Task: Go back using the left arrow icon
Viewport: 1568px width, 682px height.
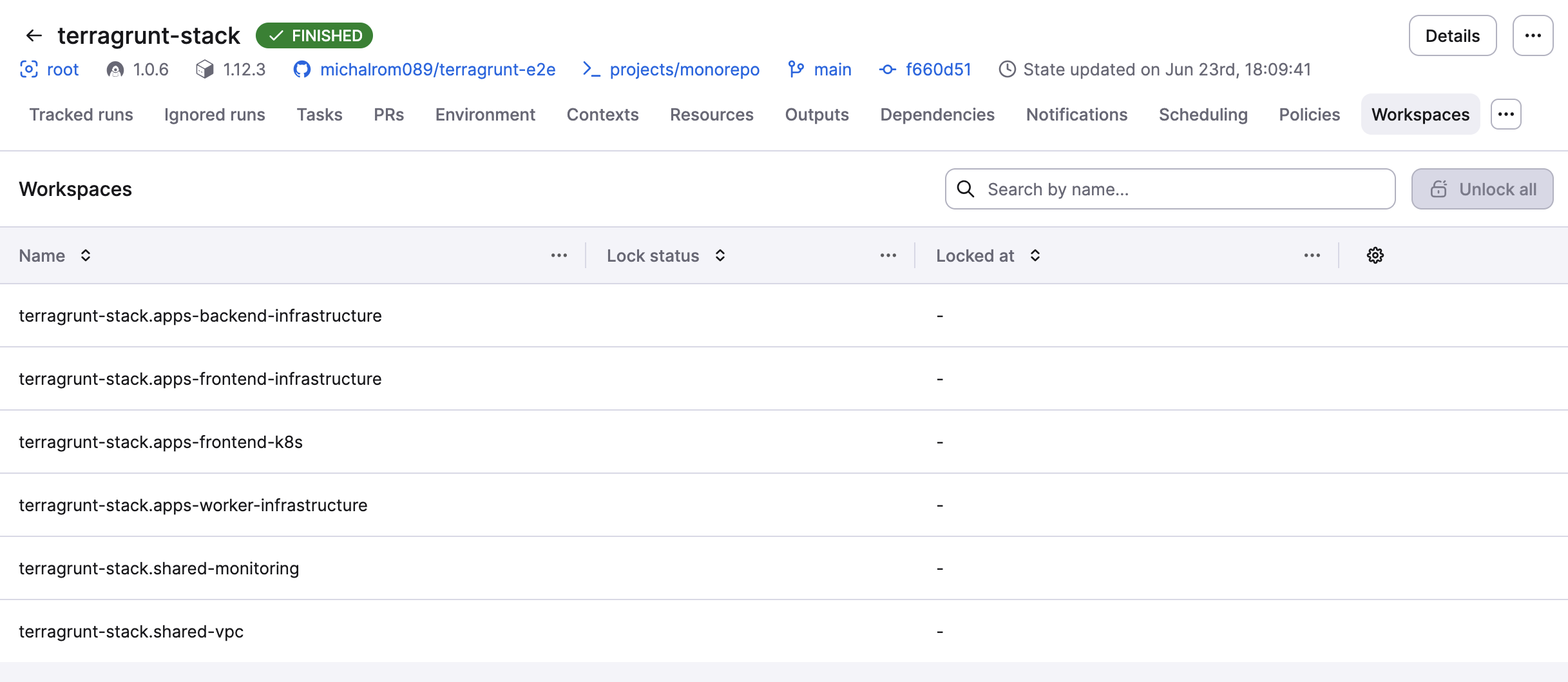Action: 33,35
